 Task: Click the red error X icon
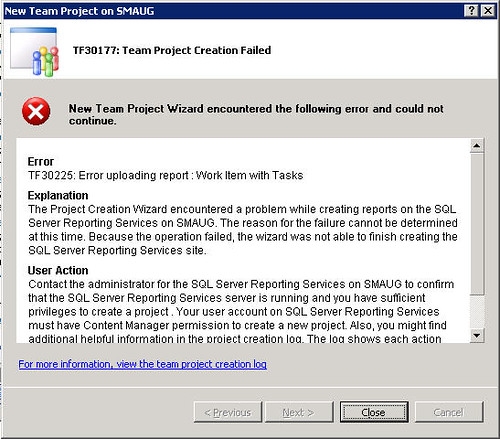click(x=36, y=111)
